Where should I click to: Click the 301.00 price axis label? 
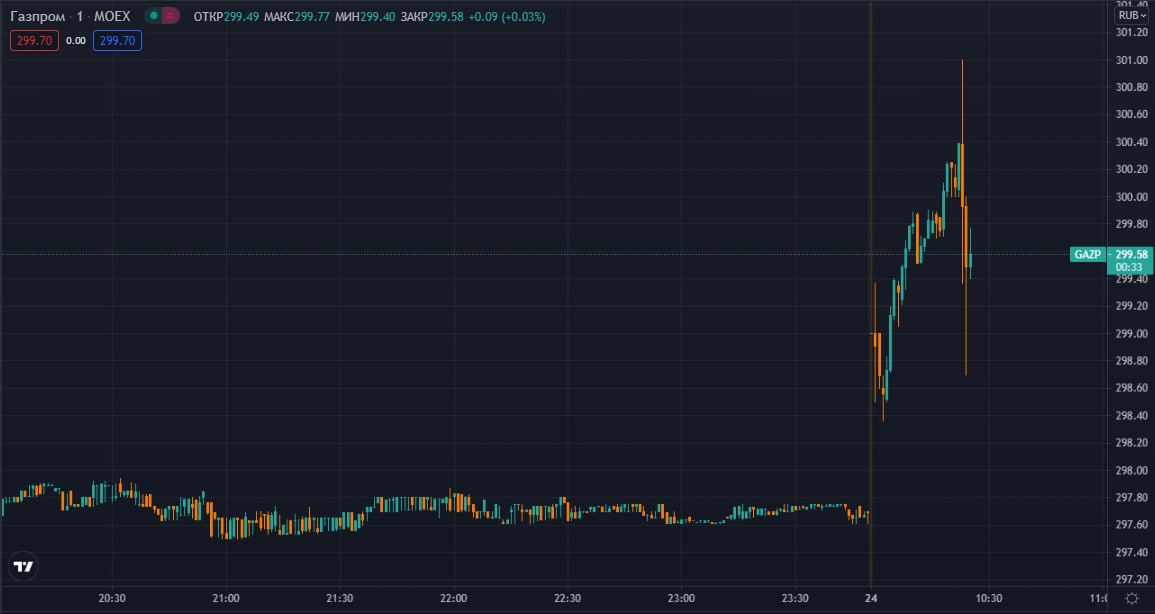[1131, 60]
